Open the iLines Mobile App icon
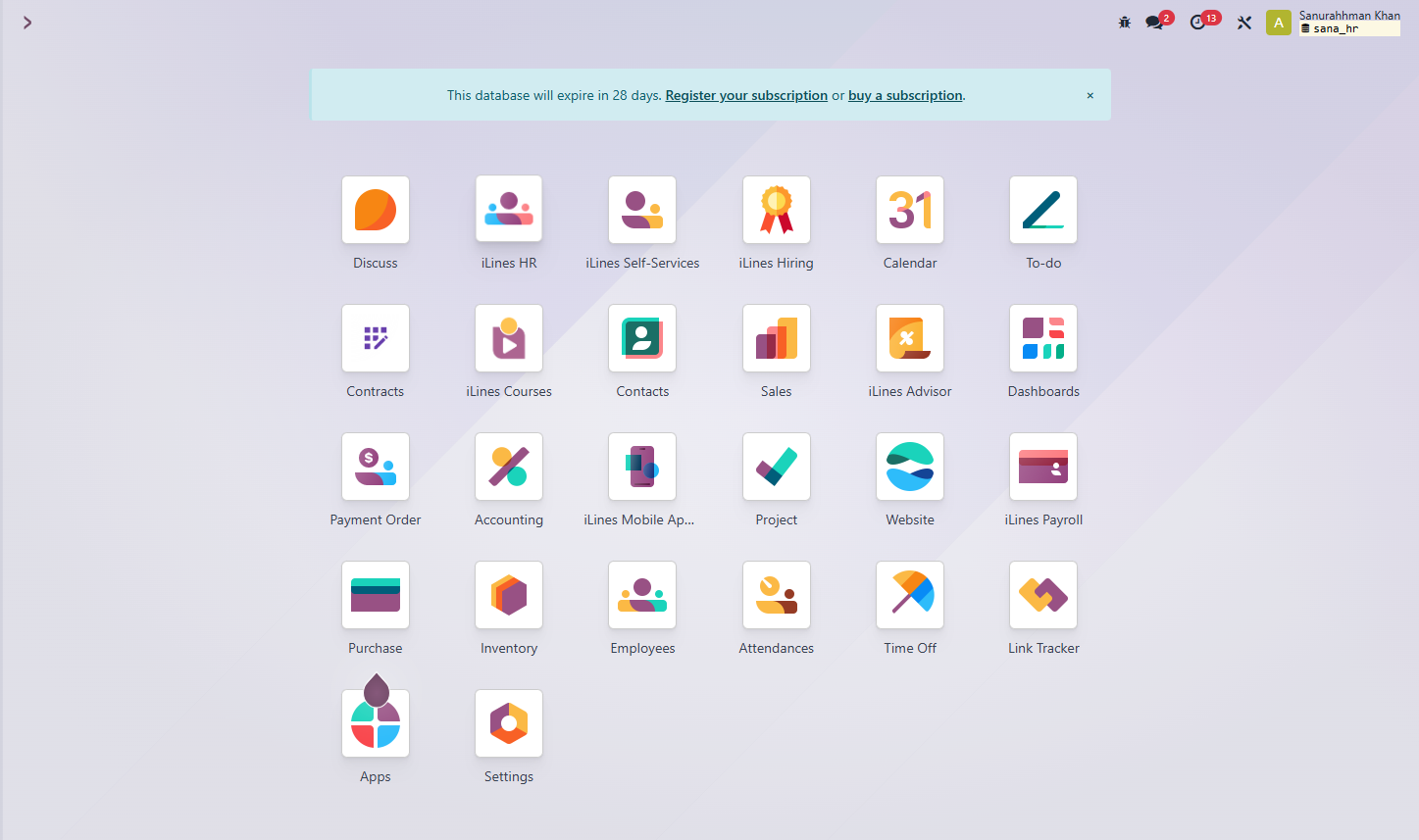 pos(642,467)
